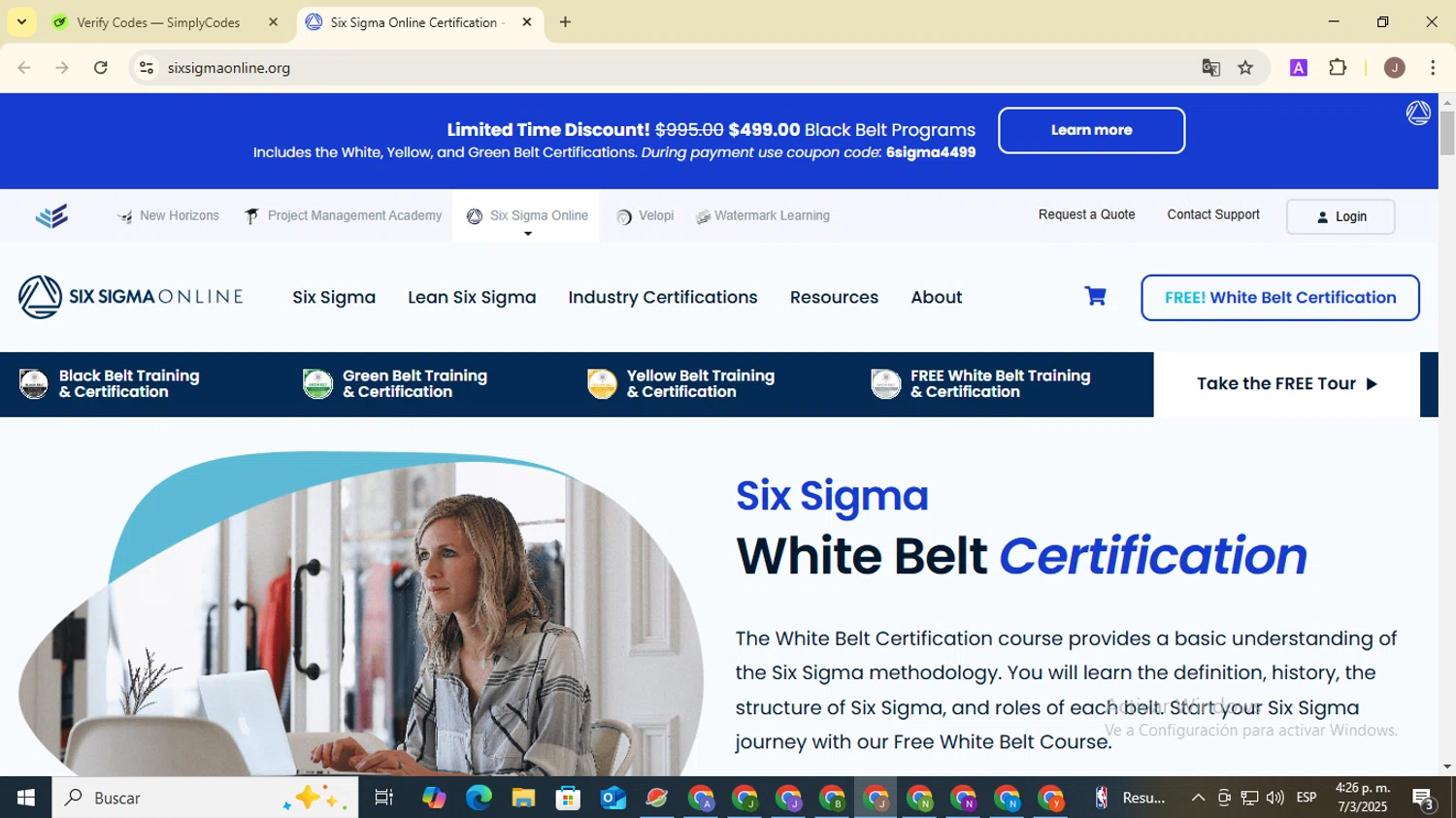
Task: Click coupon code 6sigma4499 text
Action: pos(930,152)
